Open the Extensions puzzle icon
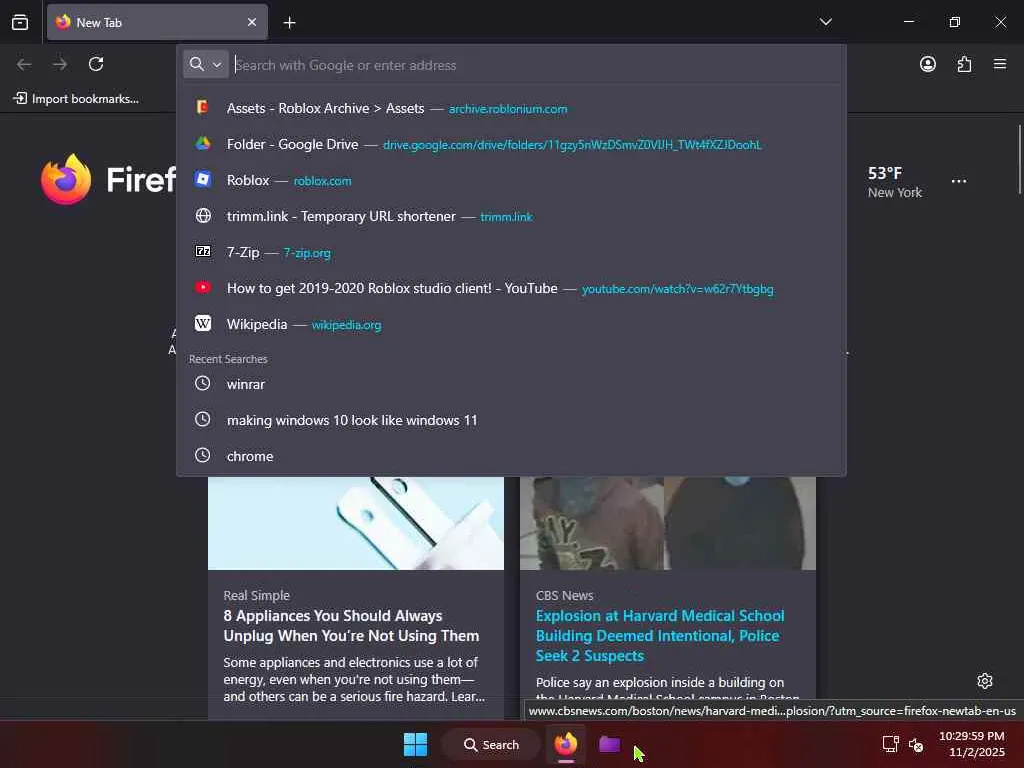1024x768 pixels. coord(964,64)
